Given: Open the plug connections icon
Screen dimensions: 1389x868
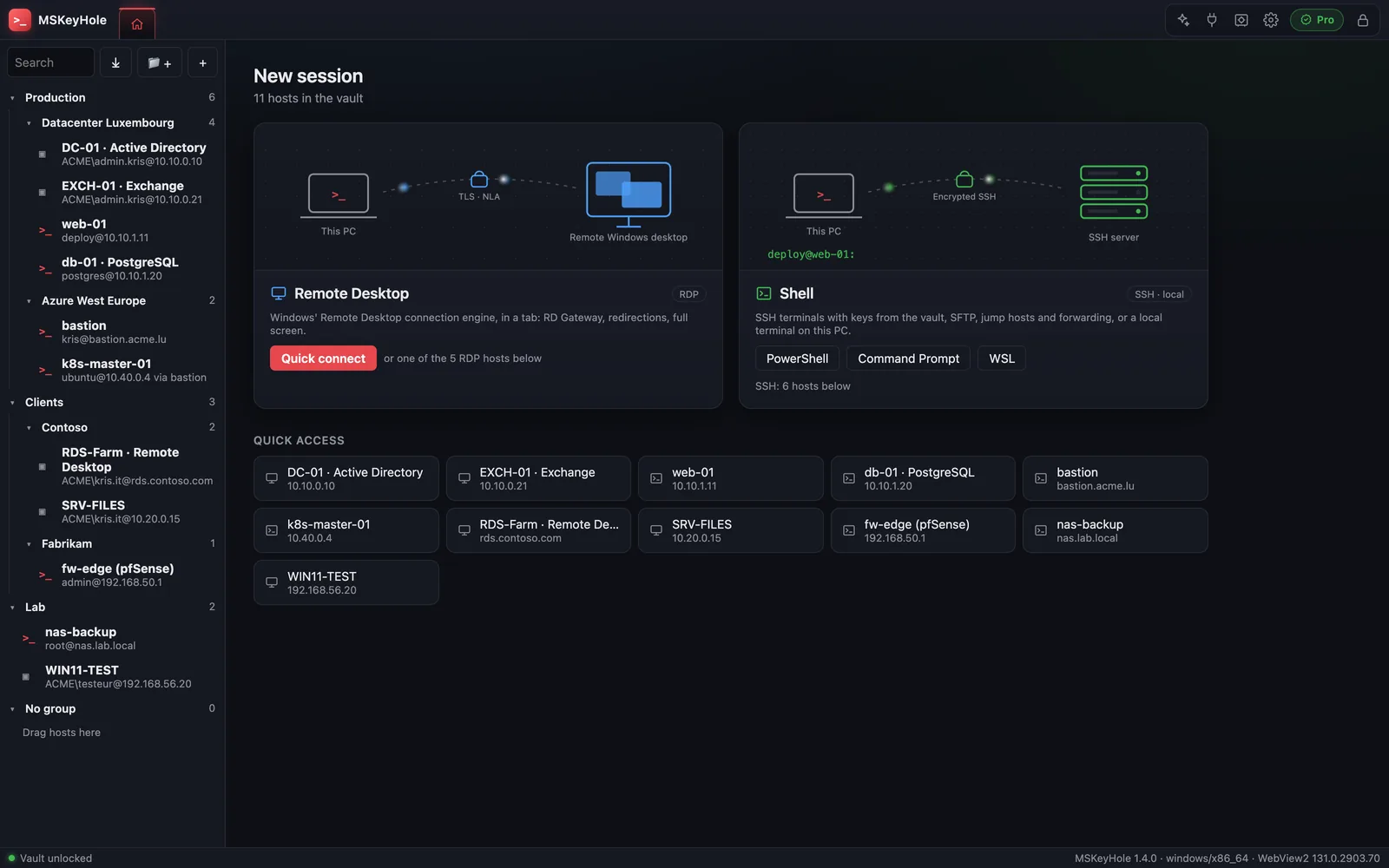Looking at the screenshot, I should (1212, 20).
